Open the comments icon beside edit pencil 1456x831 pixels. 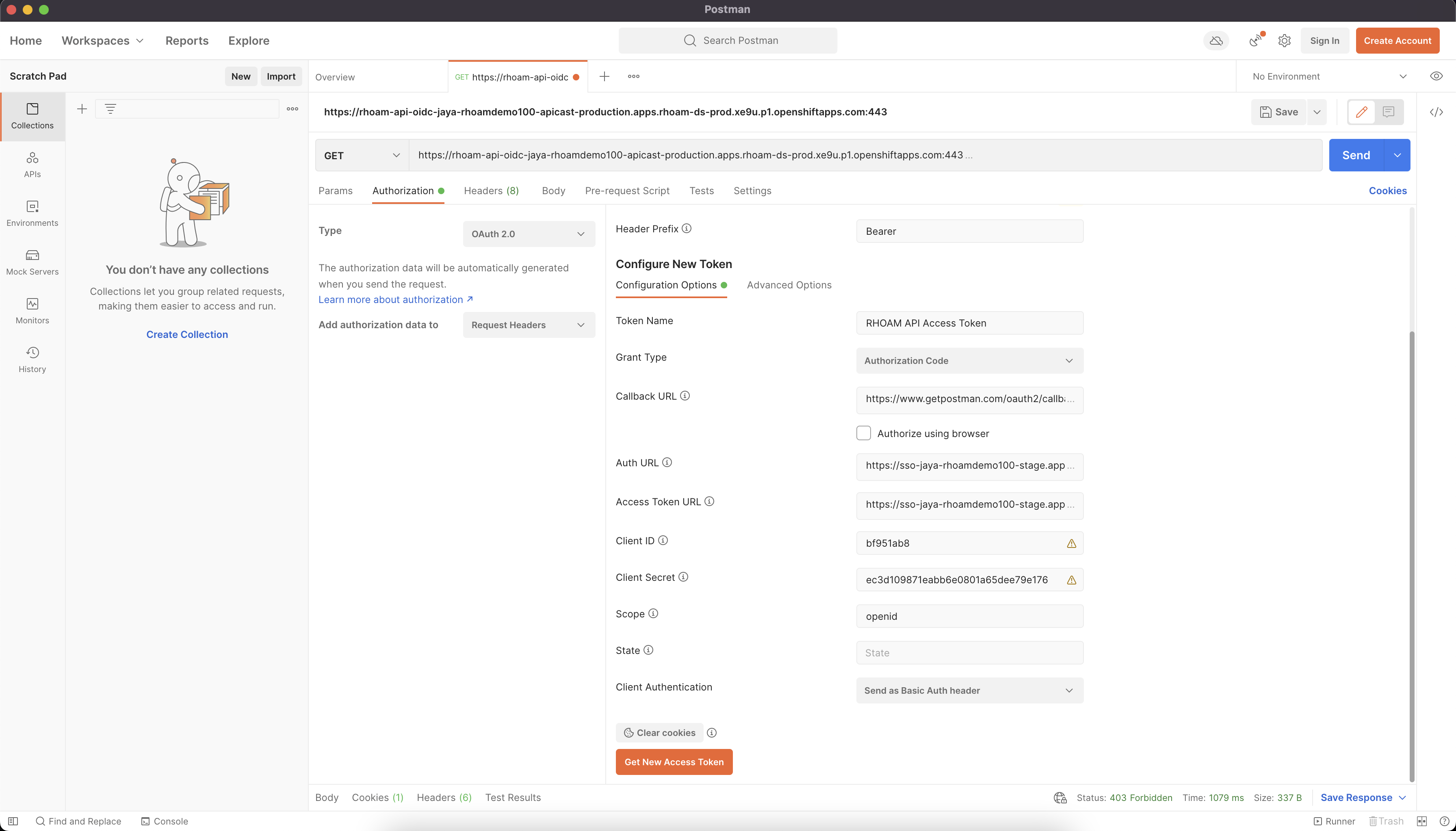coord(1388,112)
